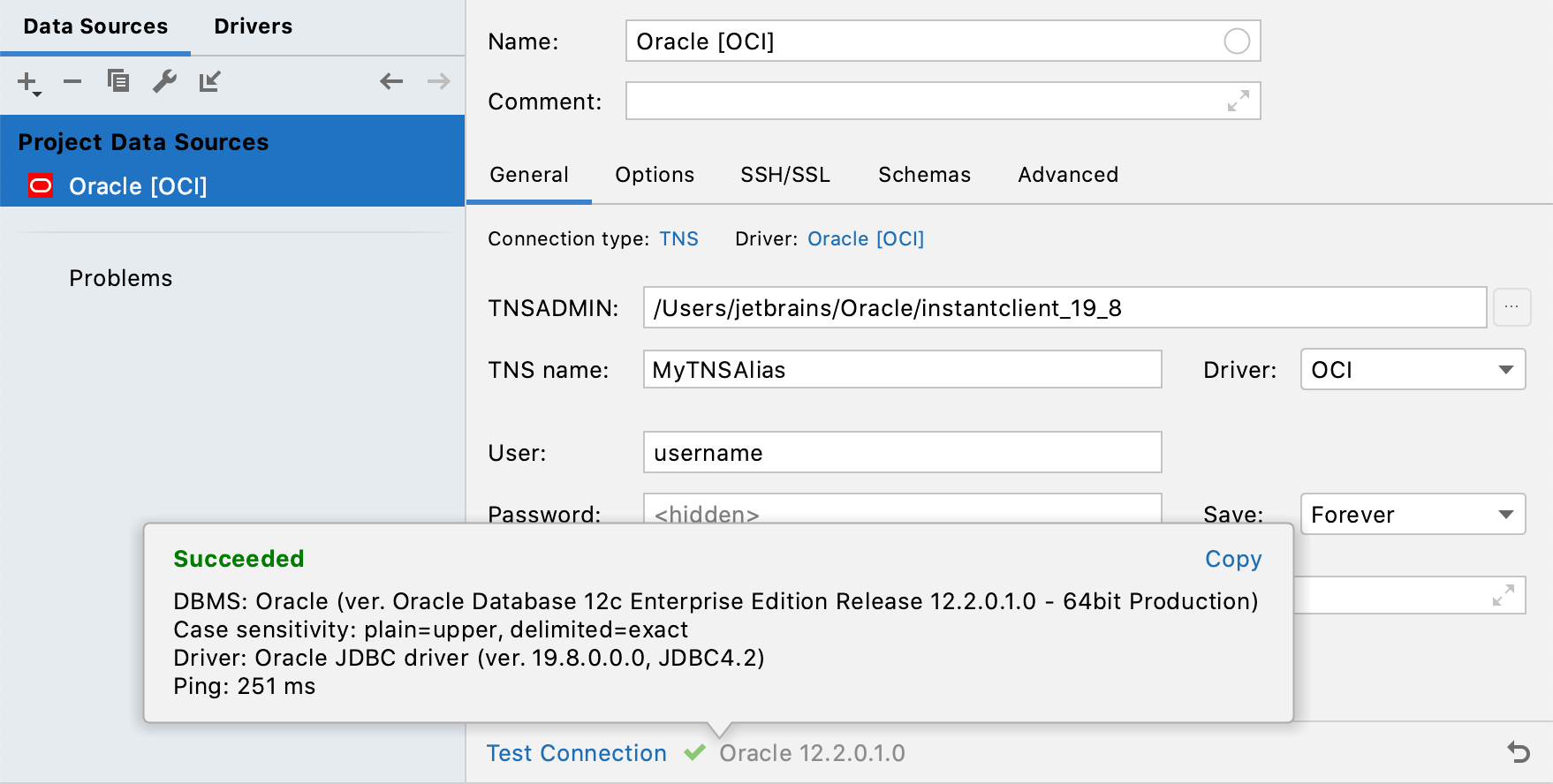
Task: Navigate forward with right arrow
Action: (x=438, y=82)
